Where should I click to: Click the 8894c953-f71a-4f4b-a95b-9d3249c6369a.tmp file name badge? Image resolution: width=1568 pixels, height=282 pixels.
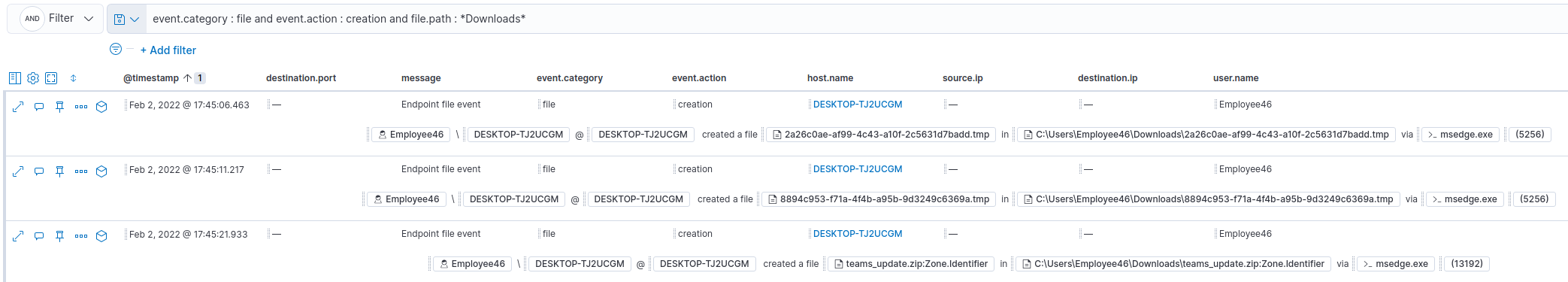pyautogui.click(x=879, y=199)
